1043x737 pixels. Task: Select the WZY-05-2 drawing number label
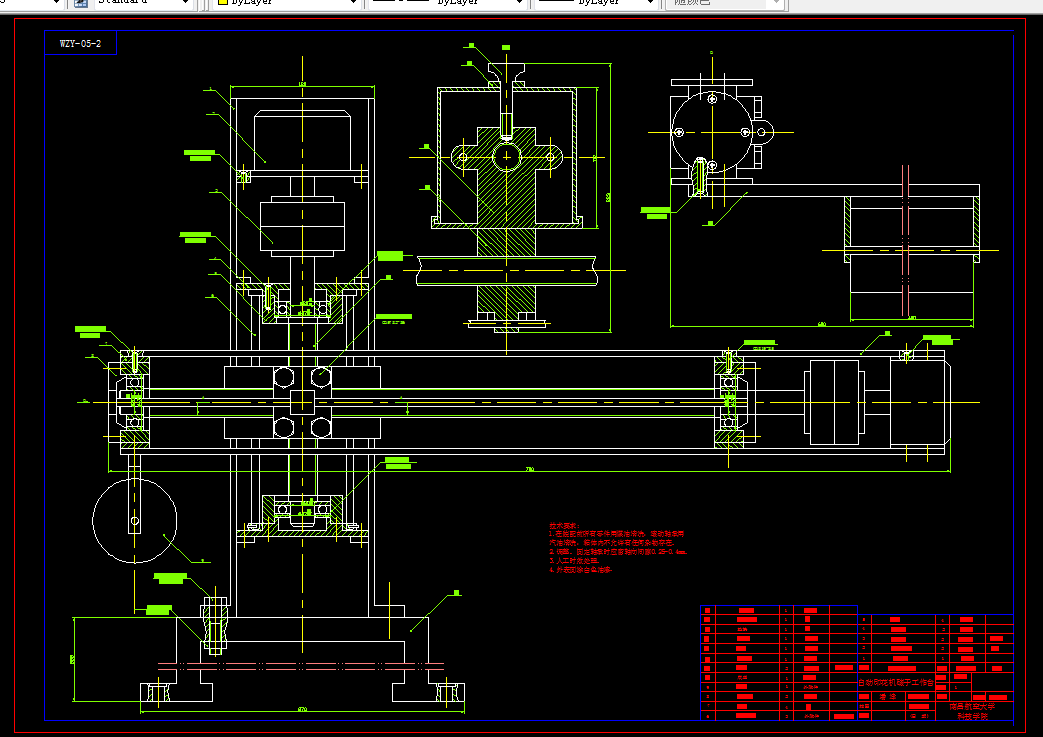coord(80,44)
